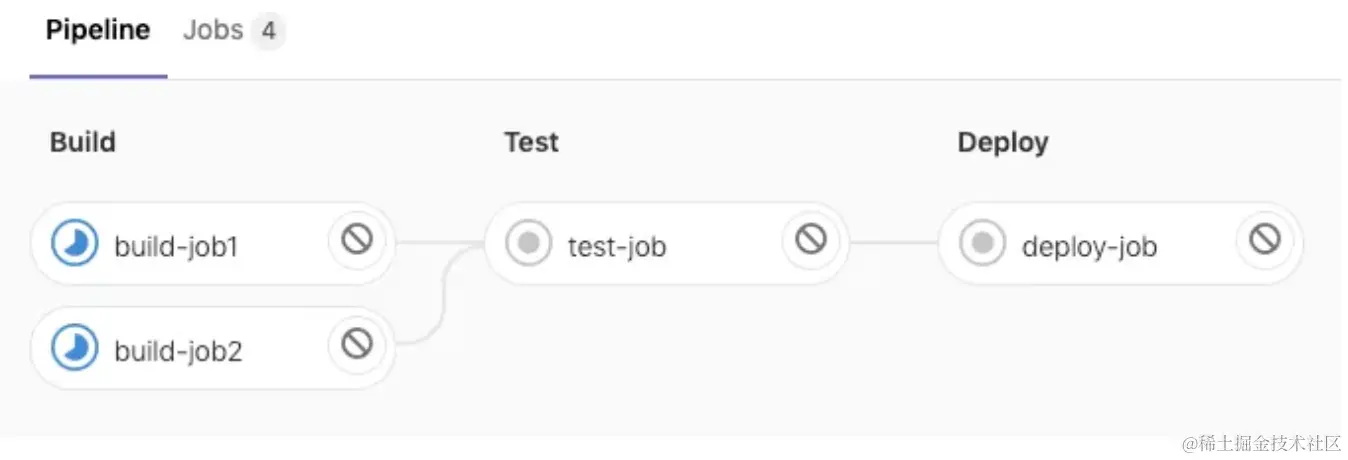The height and width of the screenshot is (460, 1348).
Task: Open the deploy-job job name link
Action: 1089,246
